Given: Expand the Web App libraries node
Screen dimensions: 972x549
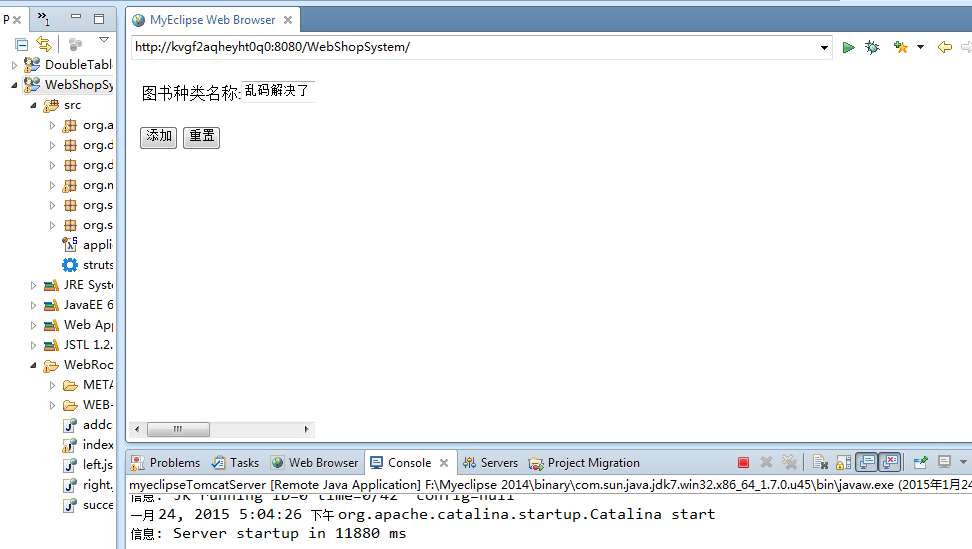Looking at the screenshot, I should pyautogui.click(x=33, y=325).
